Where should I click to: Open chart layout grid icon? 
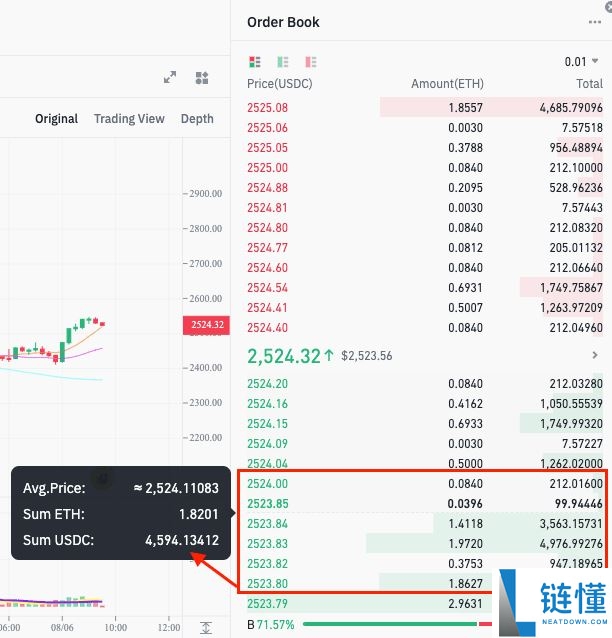[202, 78]
